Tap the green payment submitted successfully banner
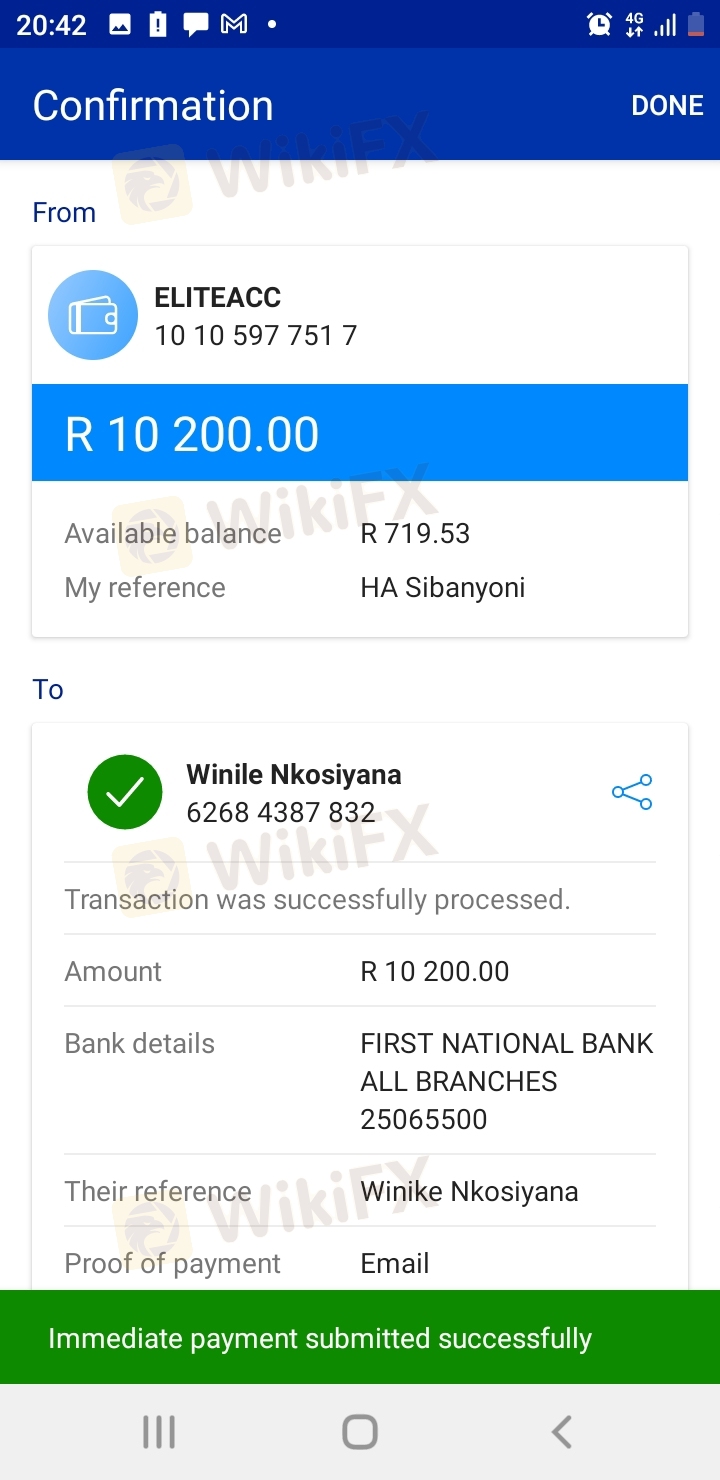720x1480 pixels. (x=360, y=1338)
